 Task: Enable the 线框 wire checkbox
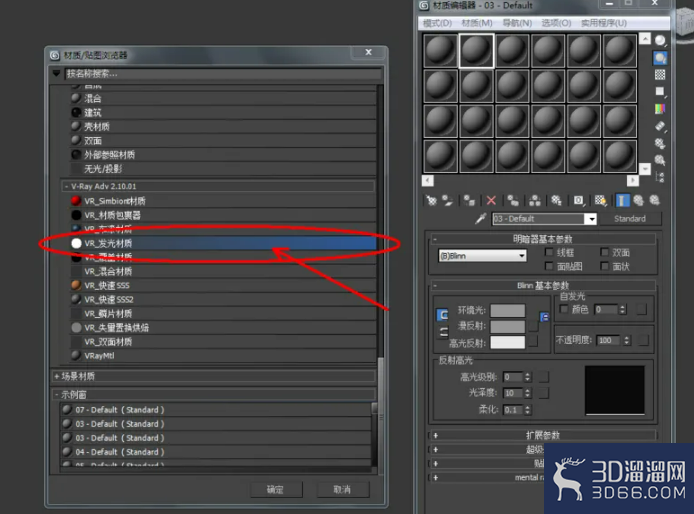pyautogui.click(x=549, y=252)
